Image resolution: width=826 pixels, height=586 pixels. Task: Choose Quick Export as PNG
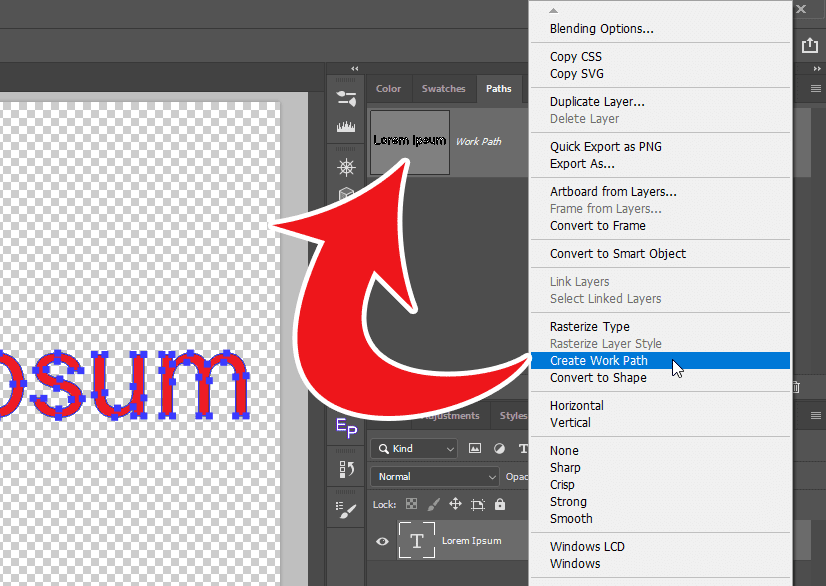click(x=660, y=146)
